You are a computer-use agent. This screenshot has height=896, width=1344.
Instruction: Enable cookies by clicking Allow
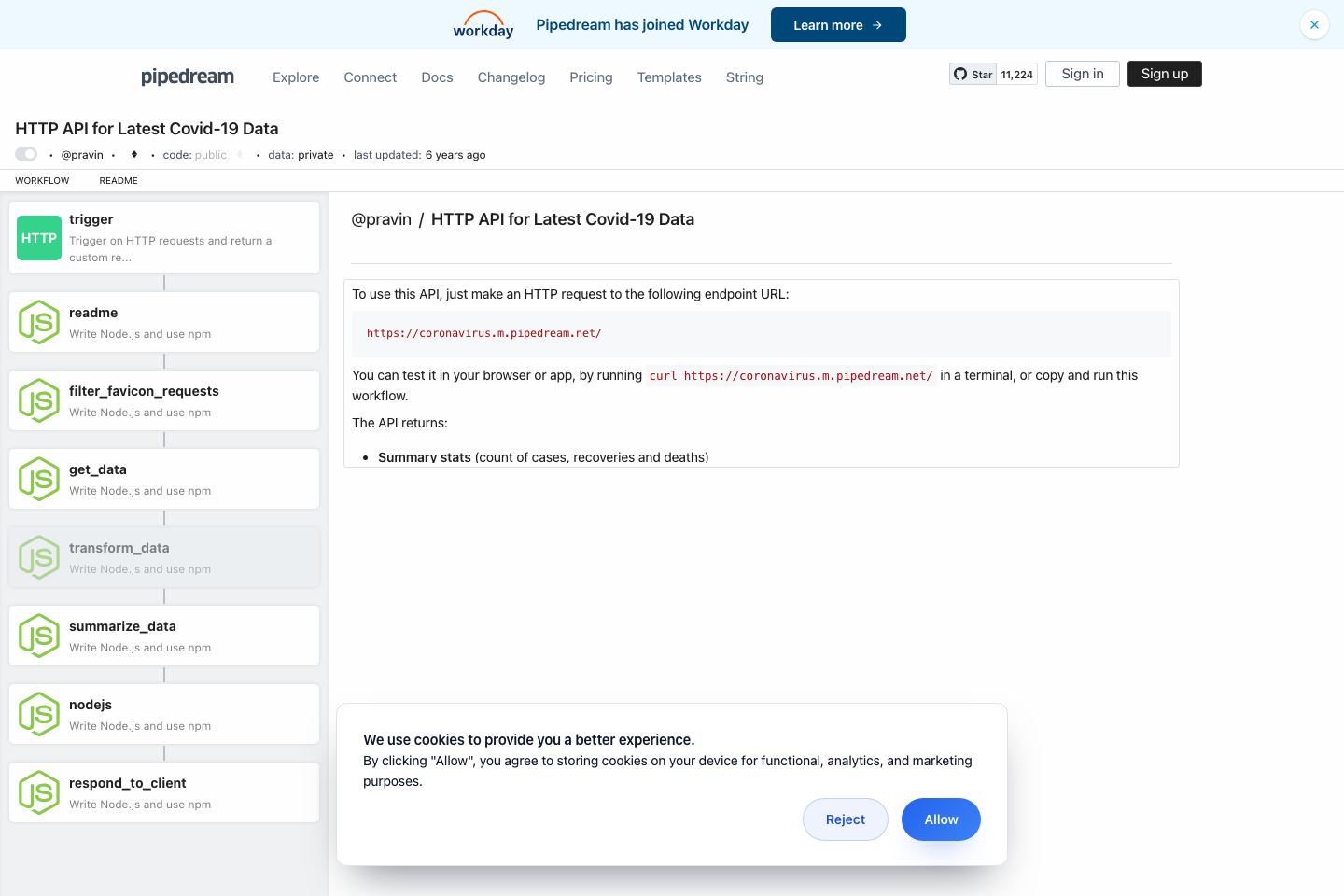(941, 819)
